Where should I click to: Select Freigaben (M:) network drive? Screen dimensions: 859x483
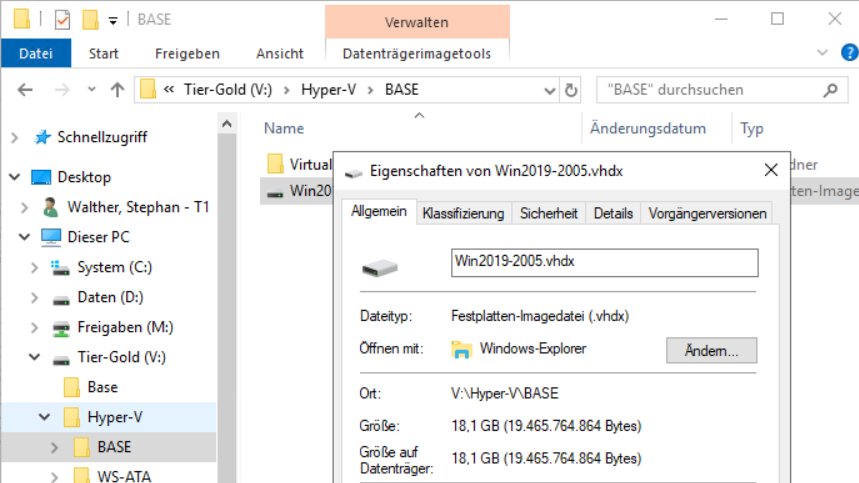point(125,327)
